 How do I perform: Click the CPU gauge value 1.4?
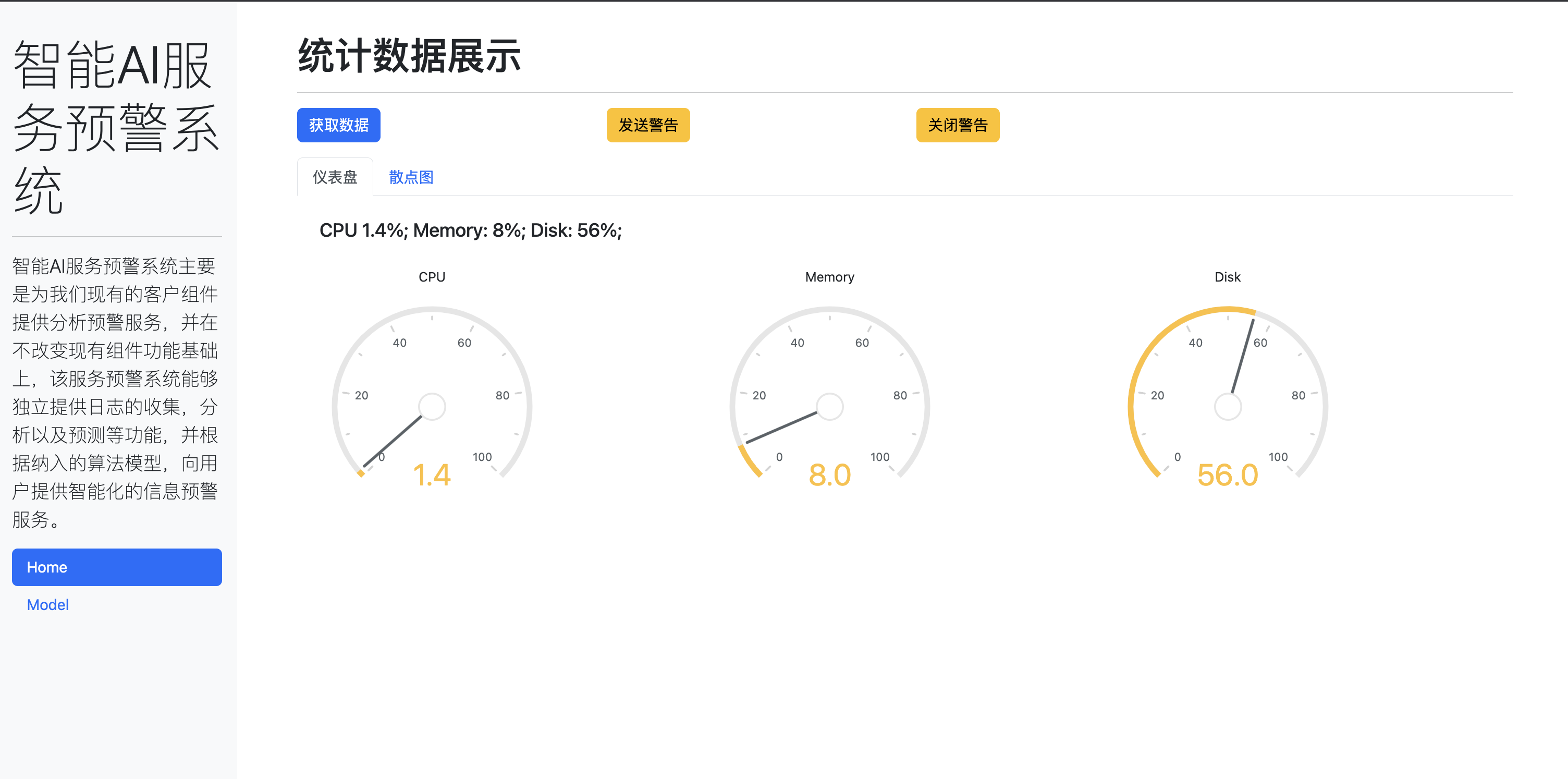click(432, 475)
